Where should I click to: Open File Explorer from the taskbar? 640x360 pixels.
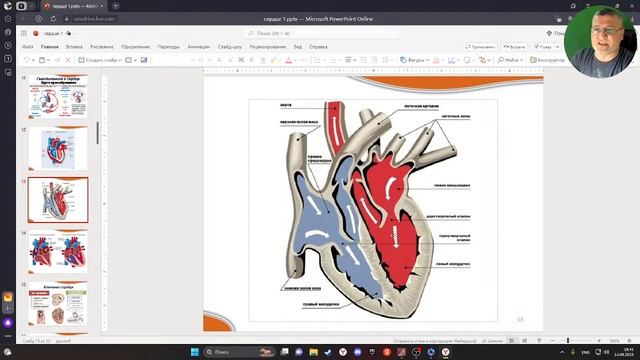tap(313, 352)
